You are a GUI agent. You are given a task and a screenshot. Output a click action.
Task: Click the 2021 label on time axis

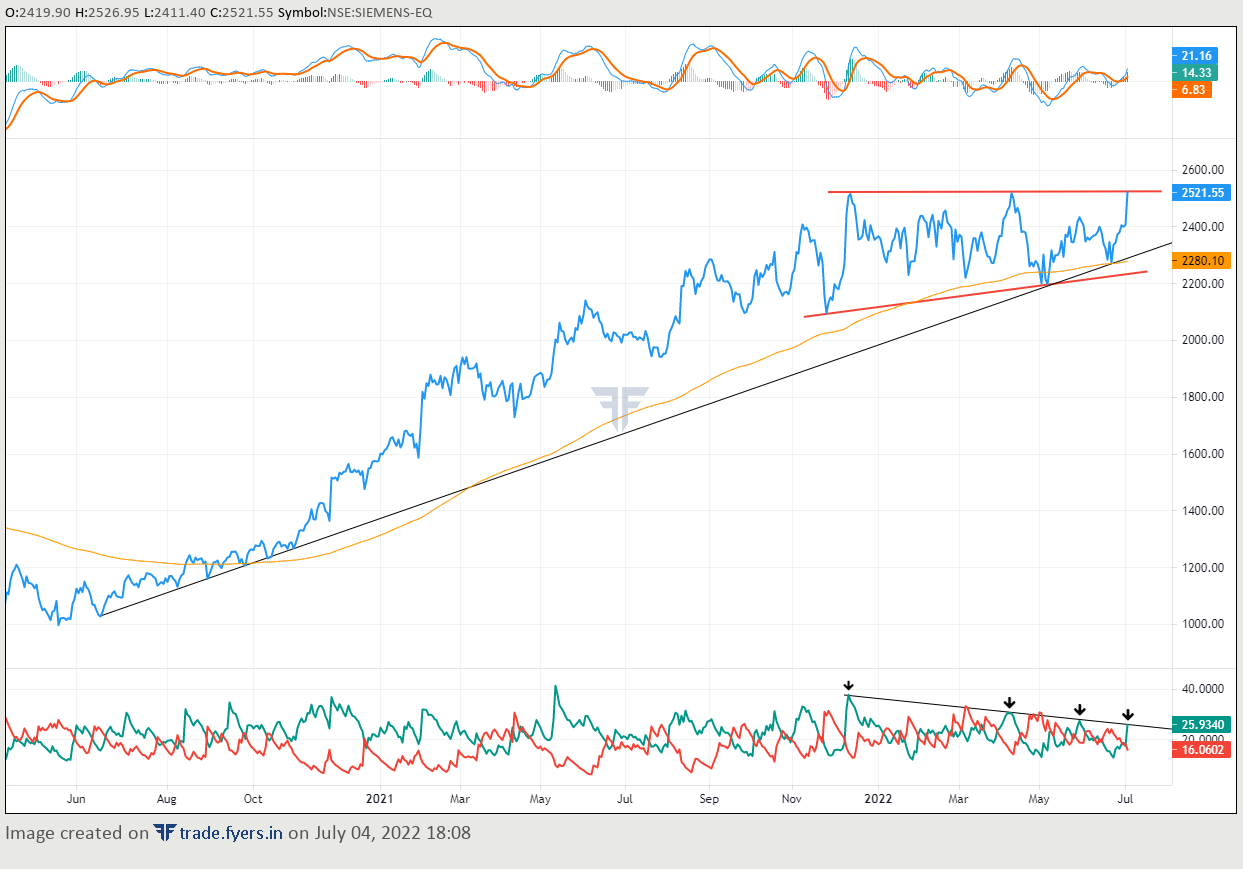tap(379, 799)
